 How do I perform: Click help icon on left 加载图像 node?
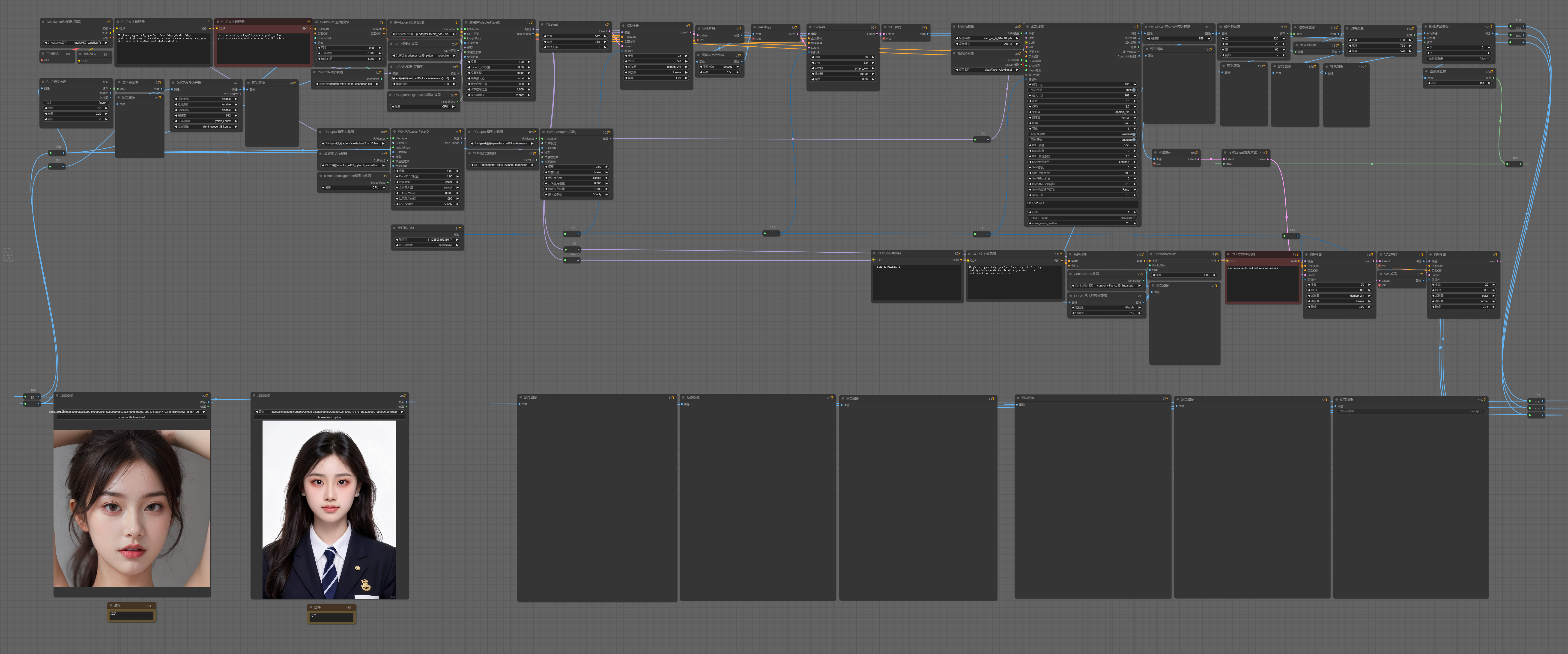pyautogui.click(x=207, y=396)
